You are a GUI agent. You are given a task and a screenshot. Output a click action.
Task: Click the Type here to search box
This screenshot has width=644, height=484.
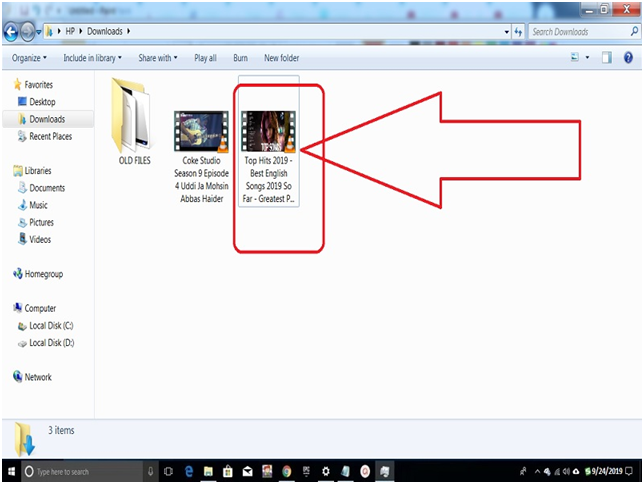pos(82,471)
